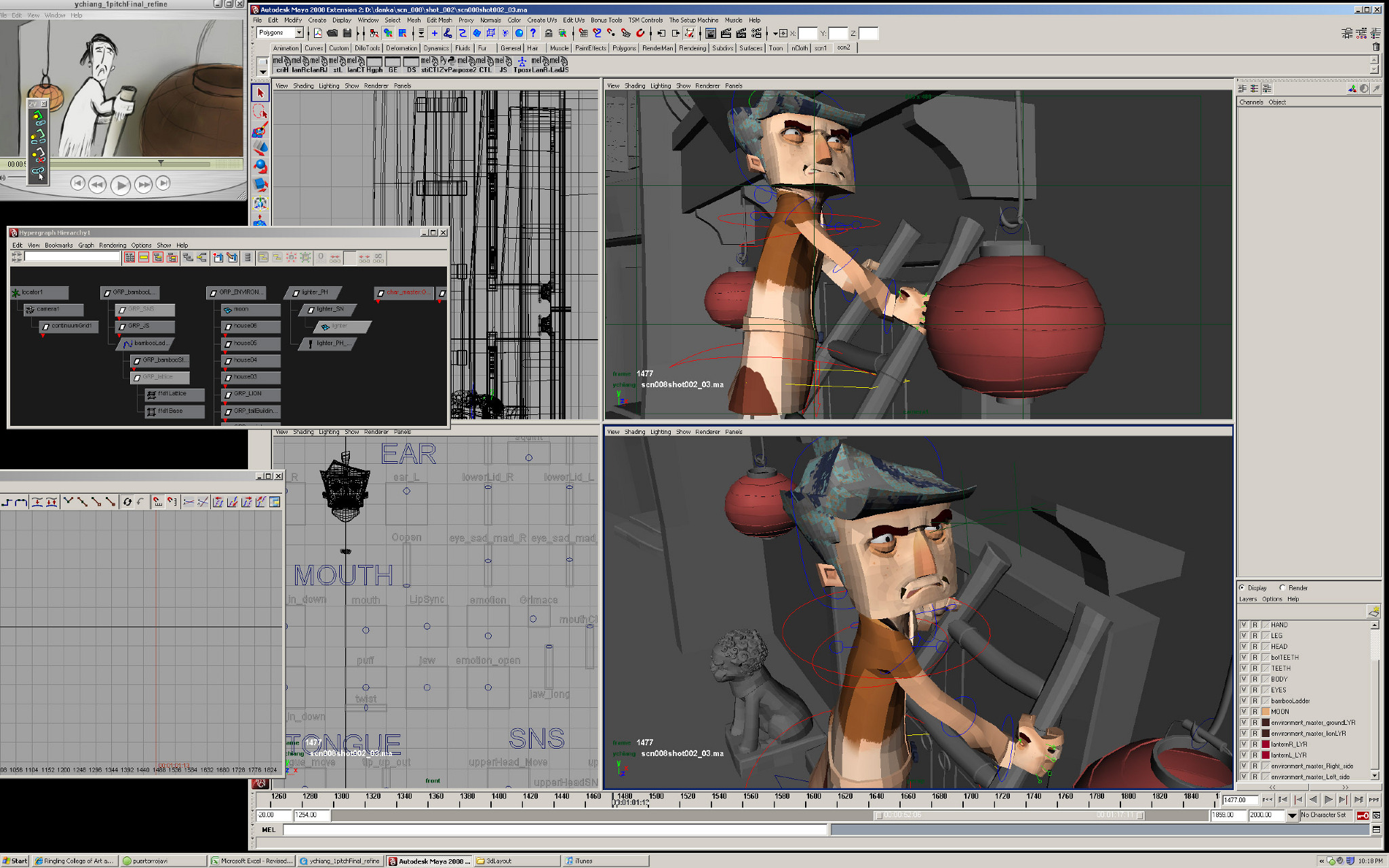The height and width of the screenshot is (868, 1389).
Task: Click the New Scene icon on status line
Action: point(317,33)
